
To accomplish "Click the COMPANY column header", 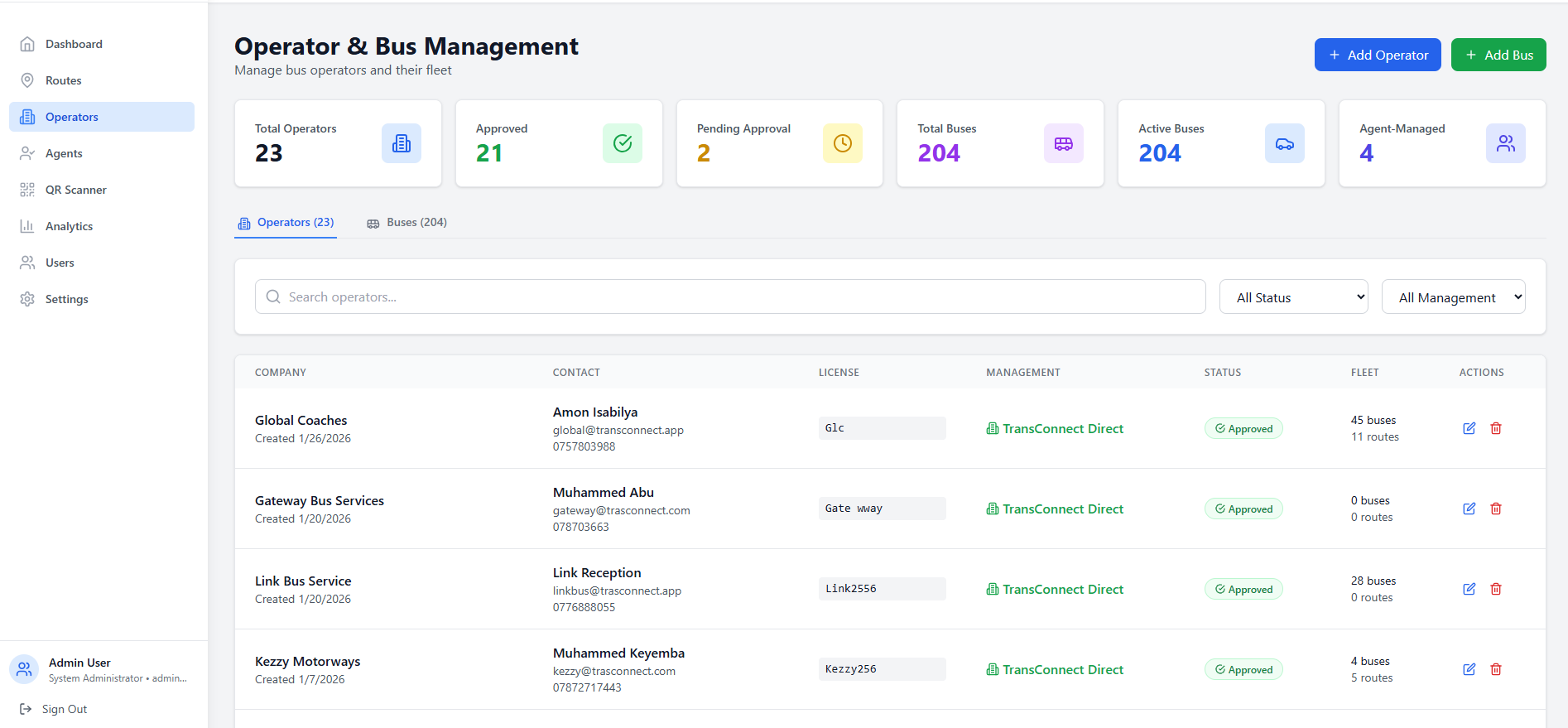I will point(281,373).
